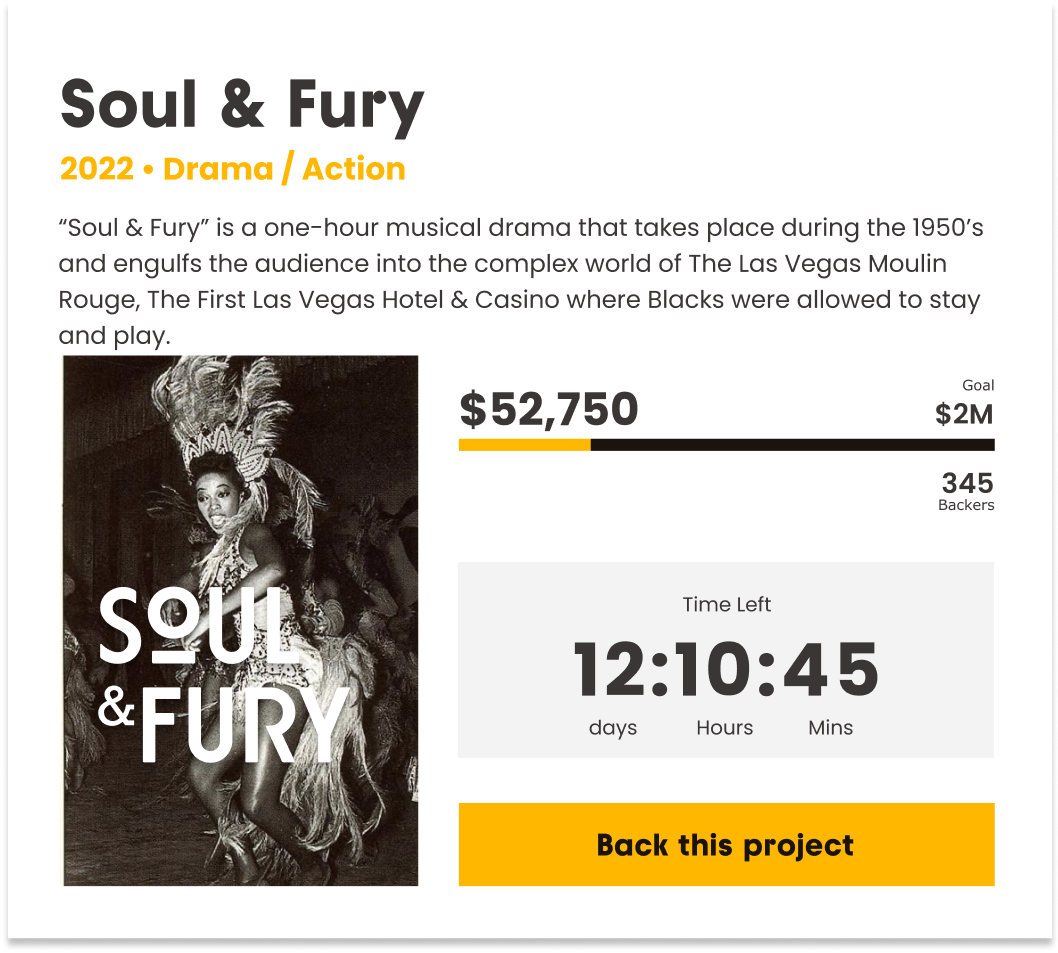Click the Back this project button
1058x953 pixels.
click(726, 845)
